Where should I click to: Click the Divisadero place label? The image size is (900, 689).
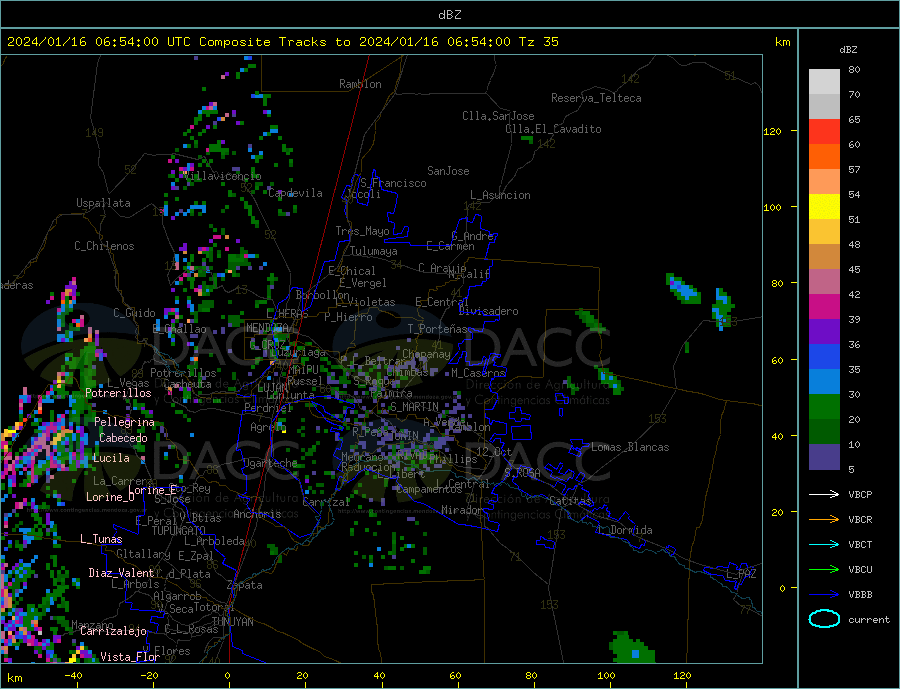tap(488, 311)
